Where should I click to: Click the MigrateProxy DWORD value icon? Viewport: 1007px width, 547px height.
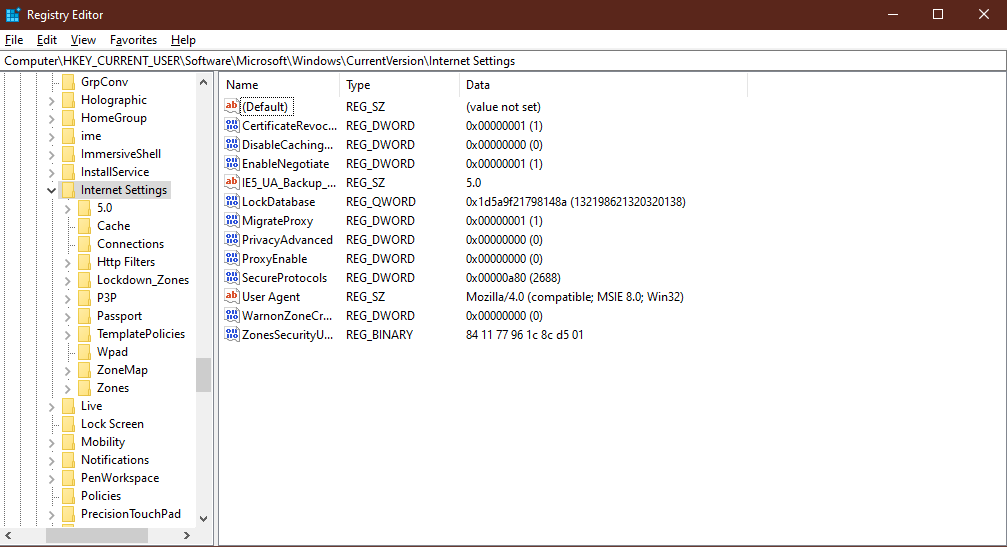coord(231,220)
